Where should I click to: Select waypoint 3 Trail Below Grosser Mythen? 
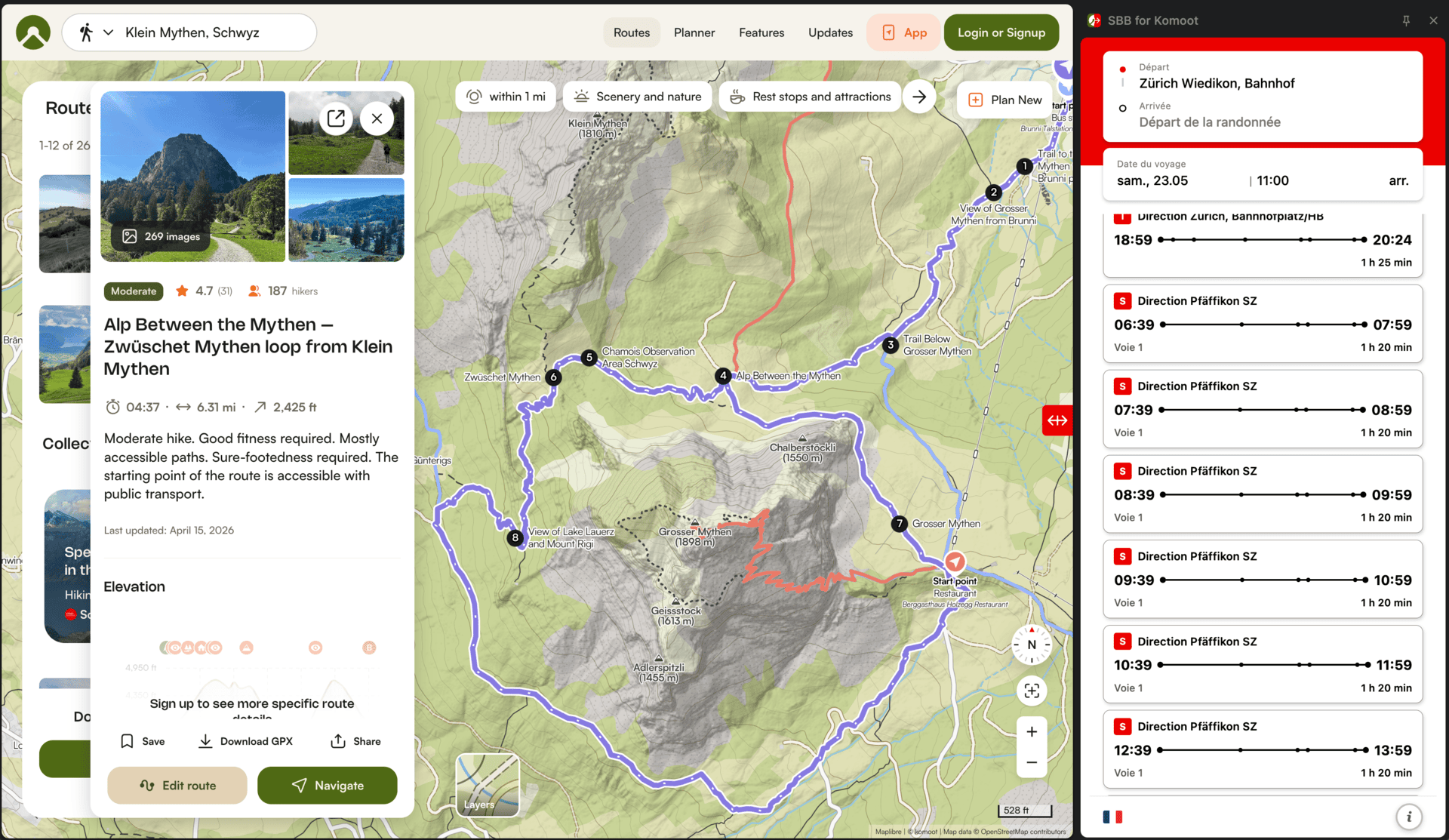891,345
